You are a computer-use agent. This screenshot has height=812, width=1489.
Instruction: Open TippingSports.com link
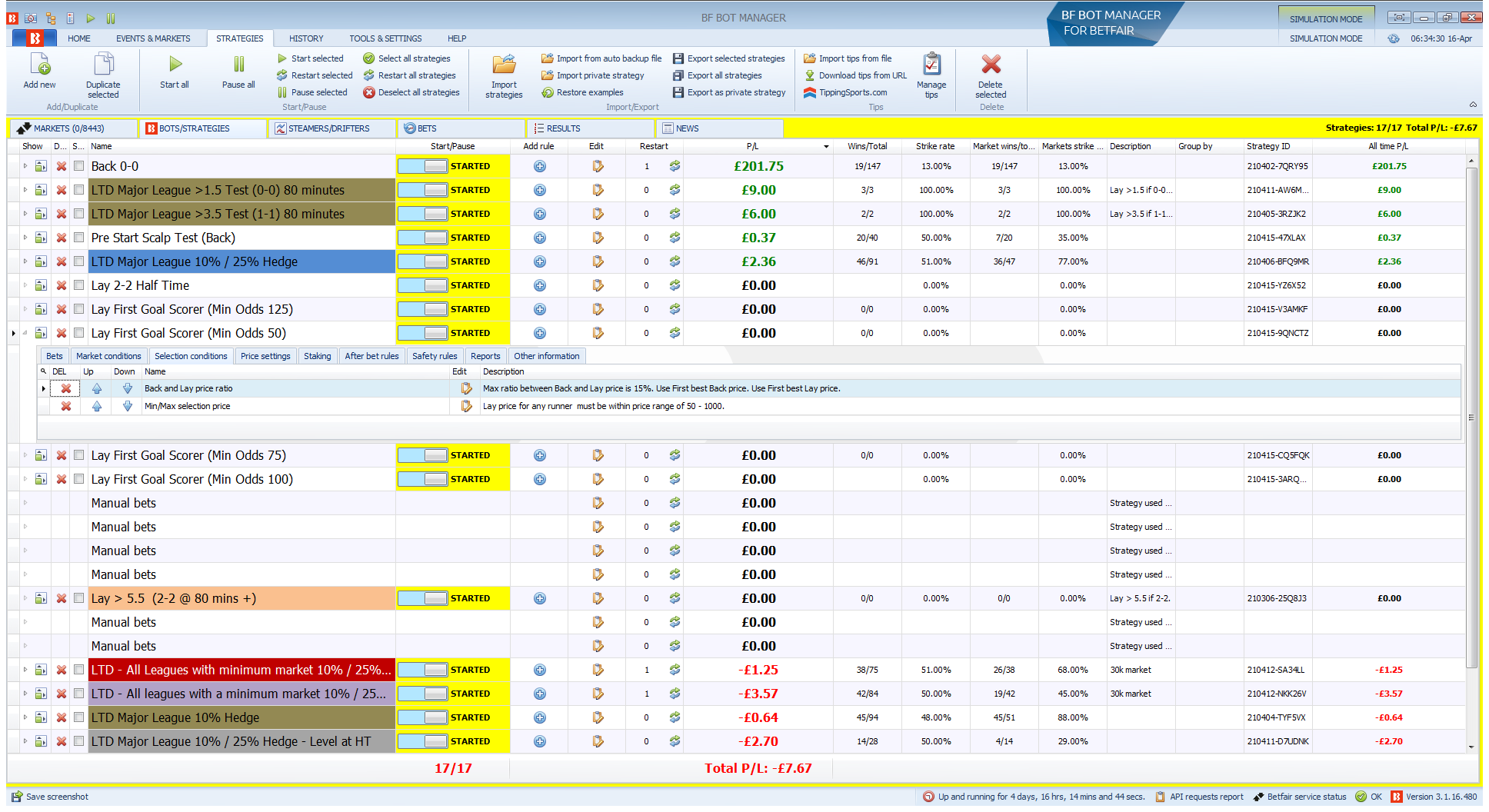845,92
